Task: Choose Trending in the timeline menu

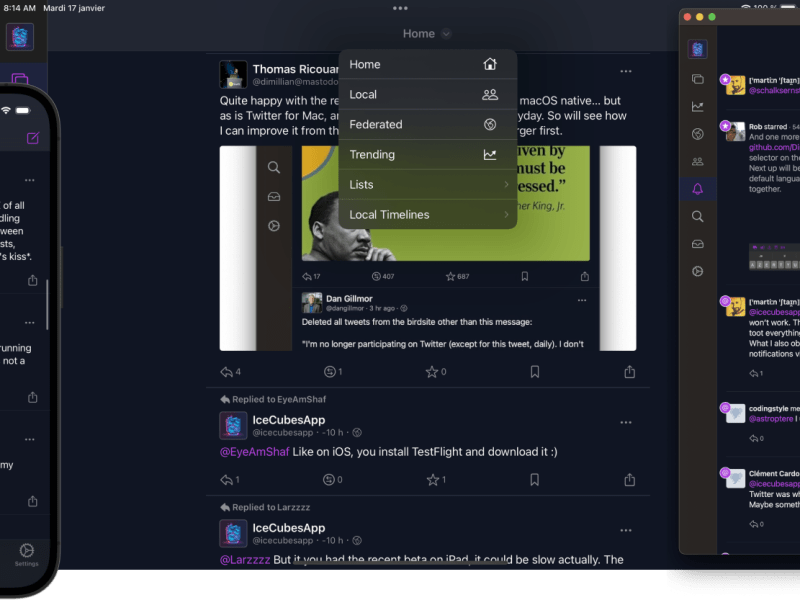Action: click(427, 155)
